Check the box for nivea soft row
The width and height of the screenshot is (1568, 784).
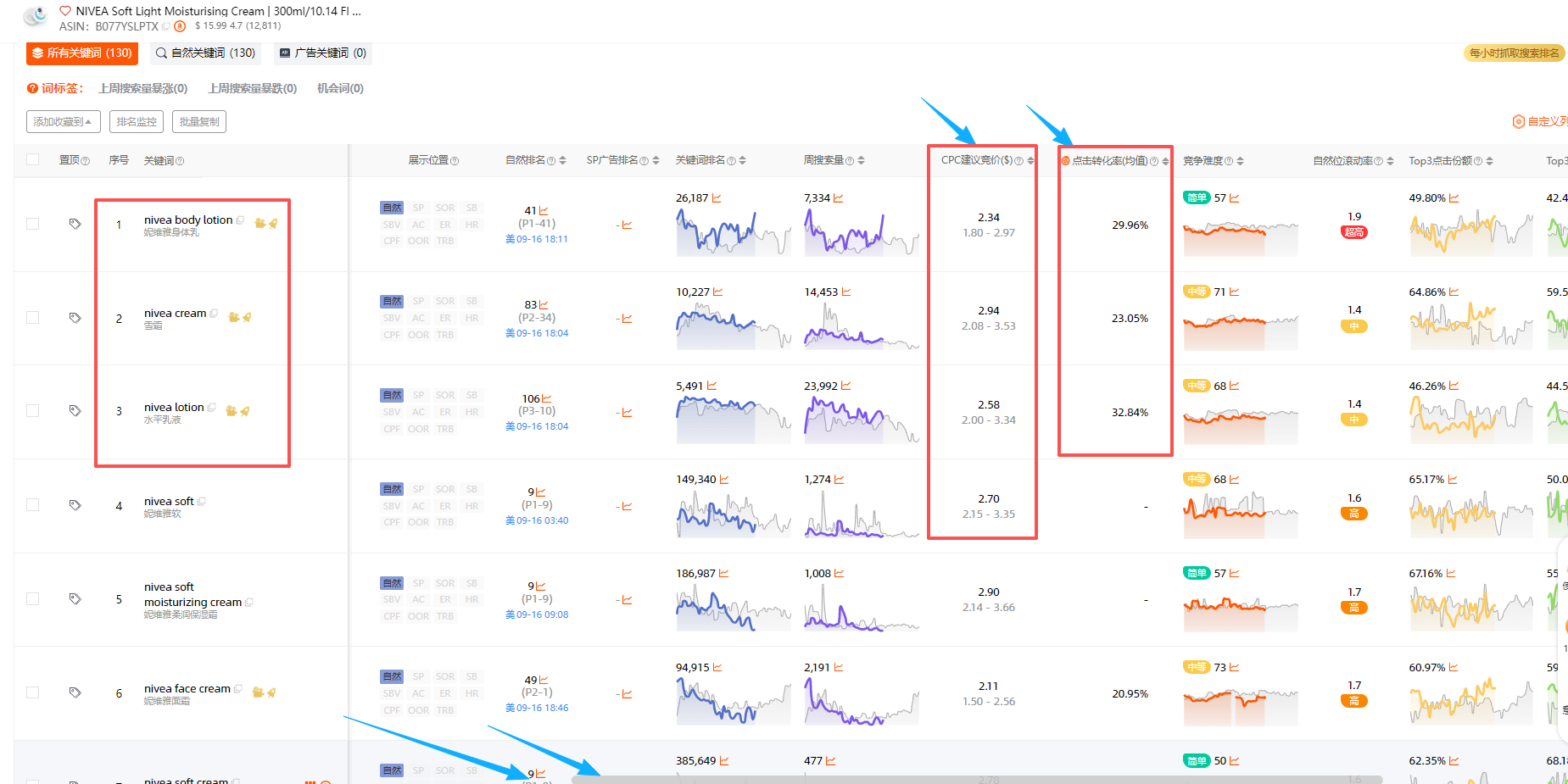coord(32,505)
